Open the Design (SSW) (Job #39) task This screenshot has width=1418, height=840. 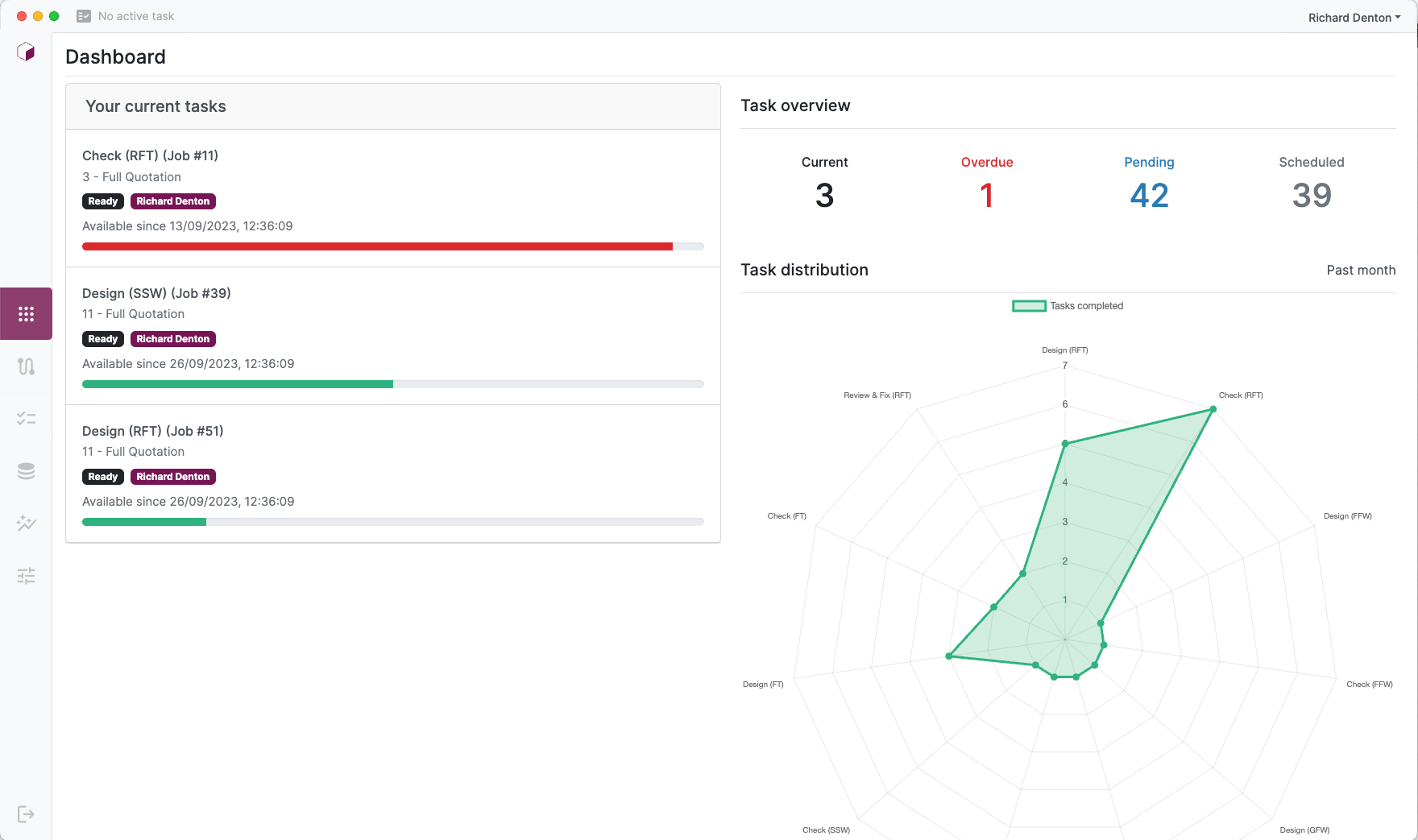(x=156, y=293)
